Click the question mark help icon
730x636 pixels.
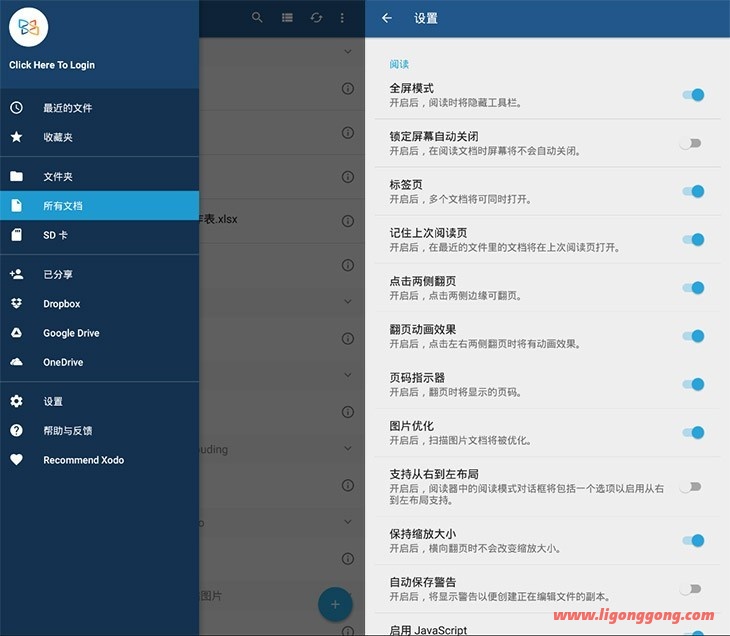click(16, 431)
